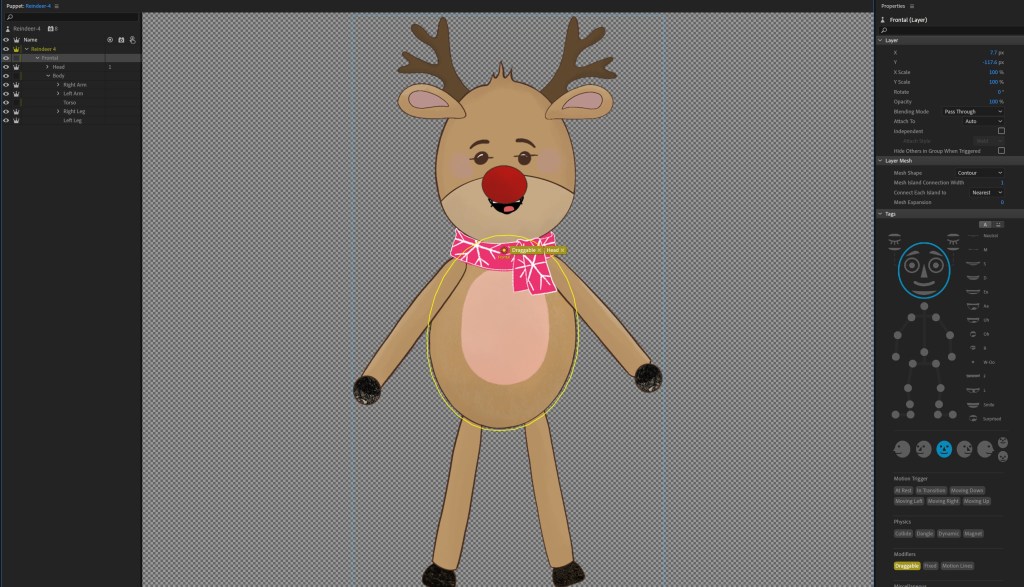Image resolution: width=1024 pixels, height=587 pixels.
Task: Select the Frontal head view face tag
Action: tap(945, 450)
